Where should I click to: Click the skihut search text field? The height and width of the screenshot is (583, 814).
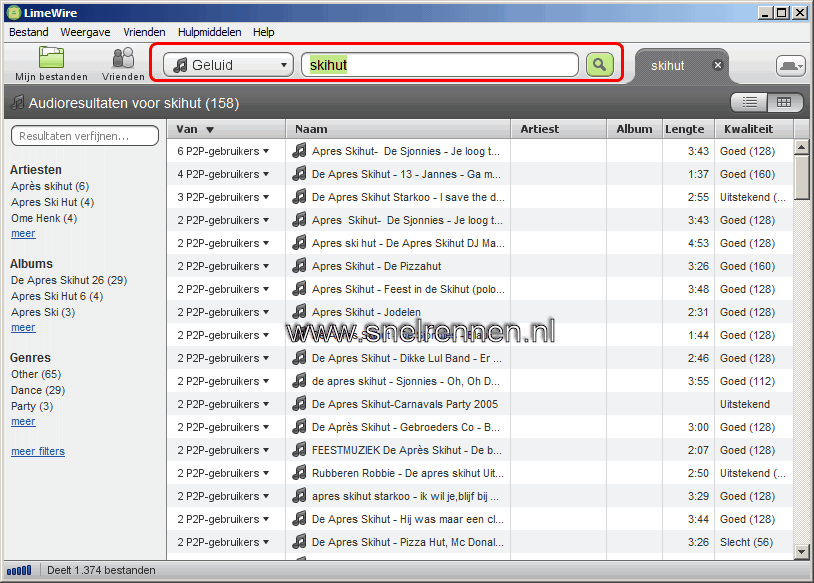440,65
